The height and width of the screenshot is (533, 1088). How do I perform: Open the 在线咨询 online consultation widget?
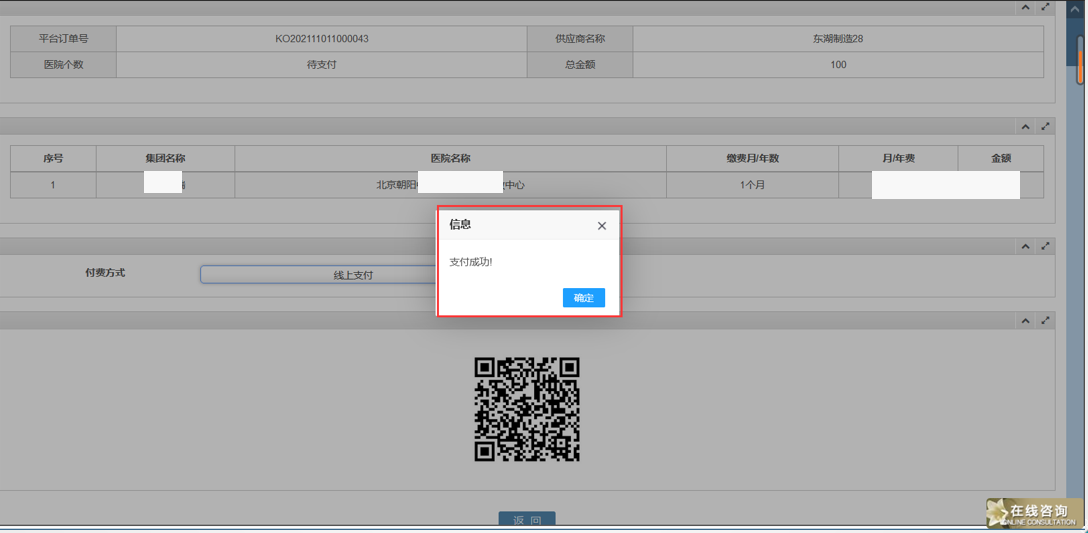click(1035, 513)
